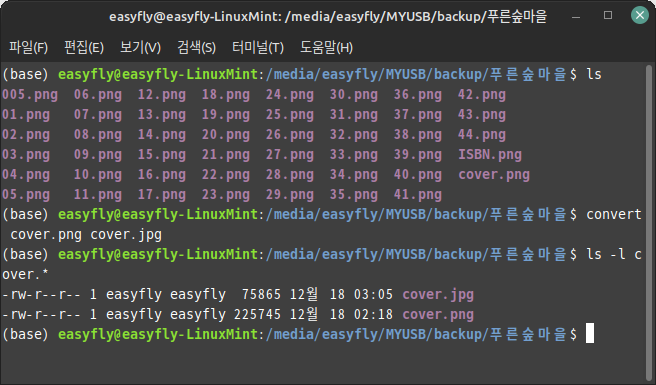Viewport: 656px width, 385px height.
Task: Click the filename 24.png
Action: tap(290, 95)
